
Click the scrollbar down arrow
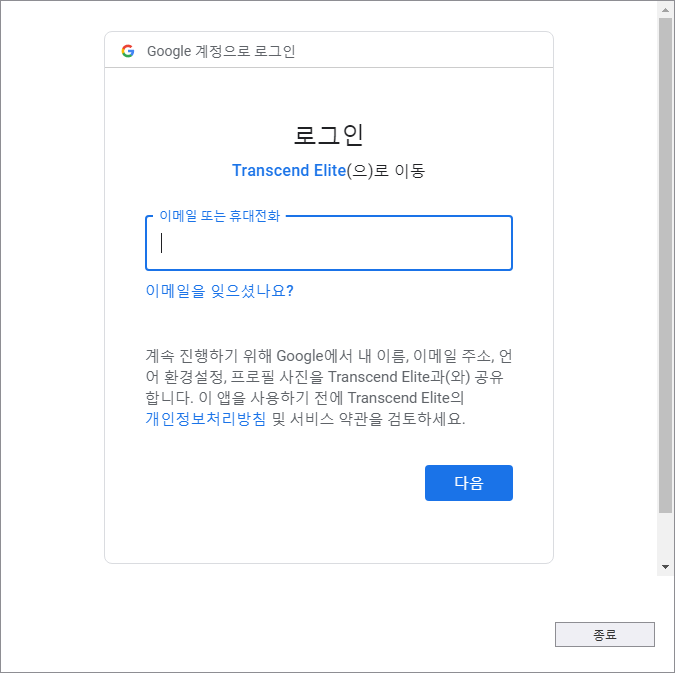[x=666, y=567]
